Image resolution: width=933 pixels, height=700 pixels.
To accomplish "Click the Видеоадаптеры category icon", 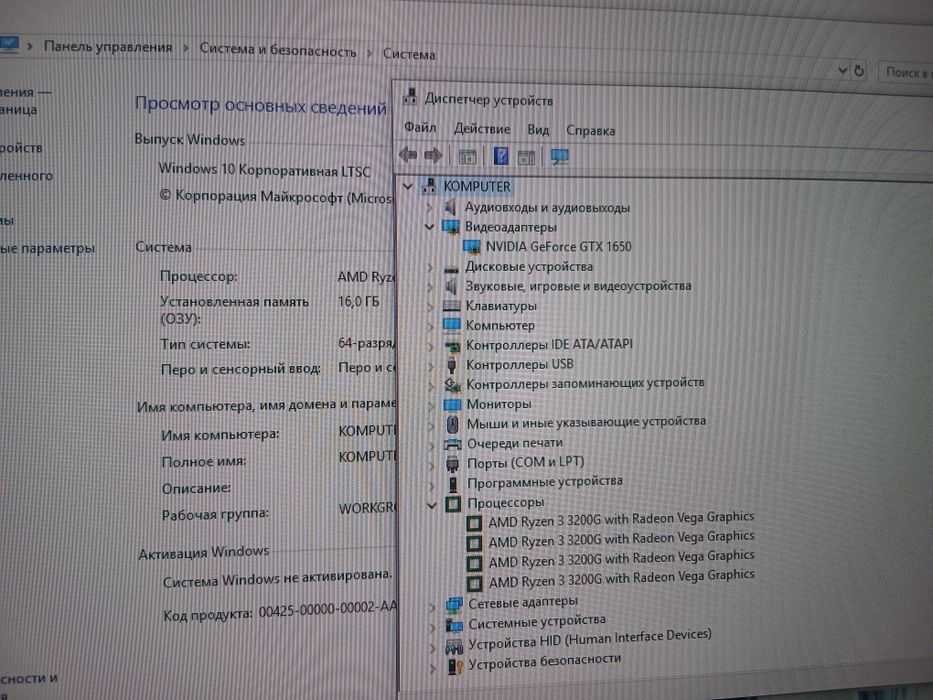I will click(450, 227).
